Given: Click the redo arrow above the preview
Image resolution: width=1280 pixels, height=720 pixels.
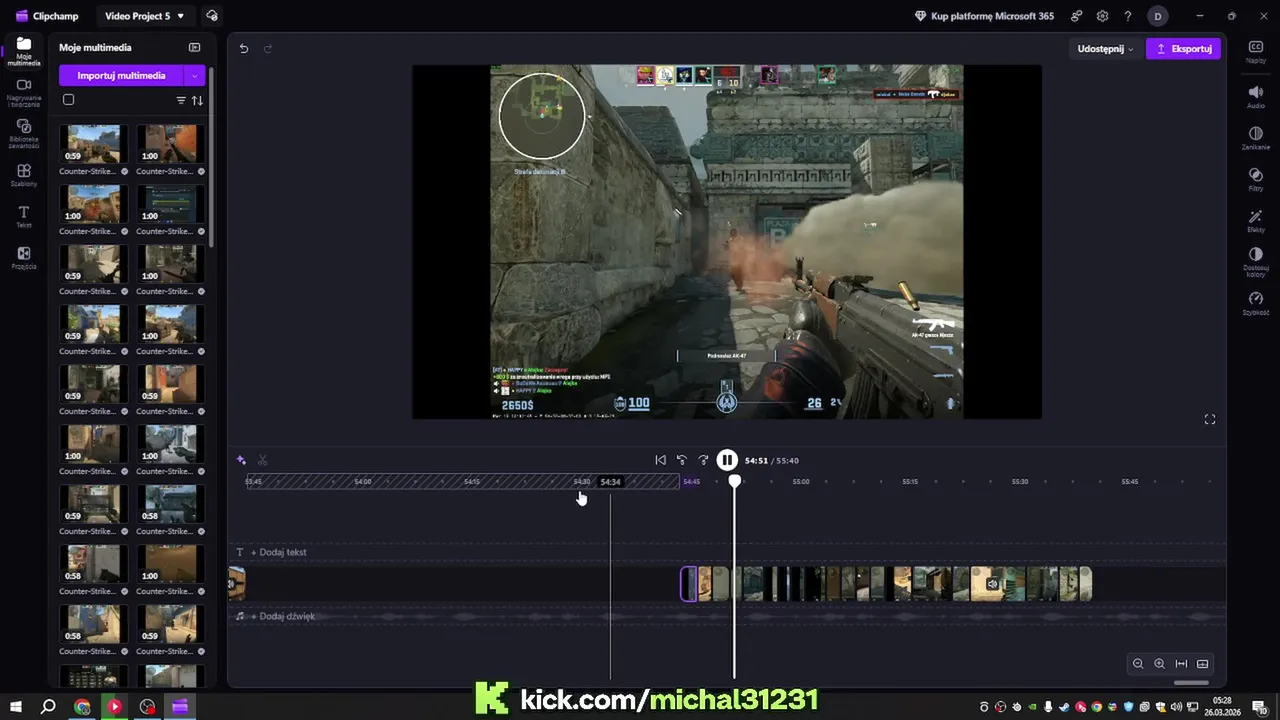Looking at the screenshot, I should (268, 48).
